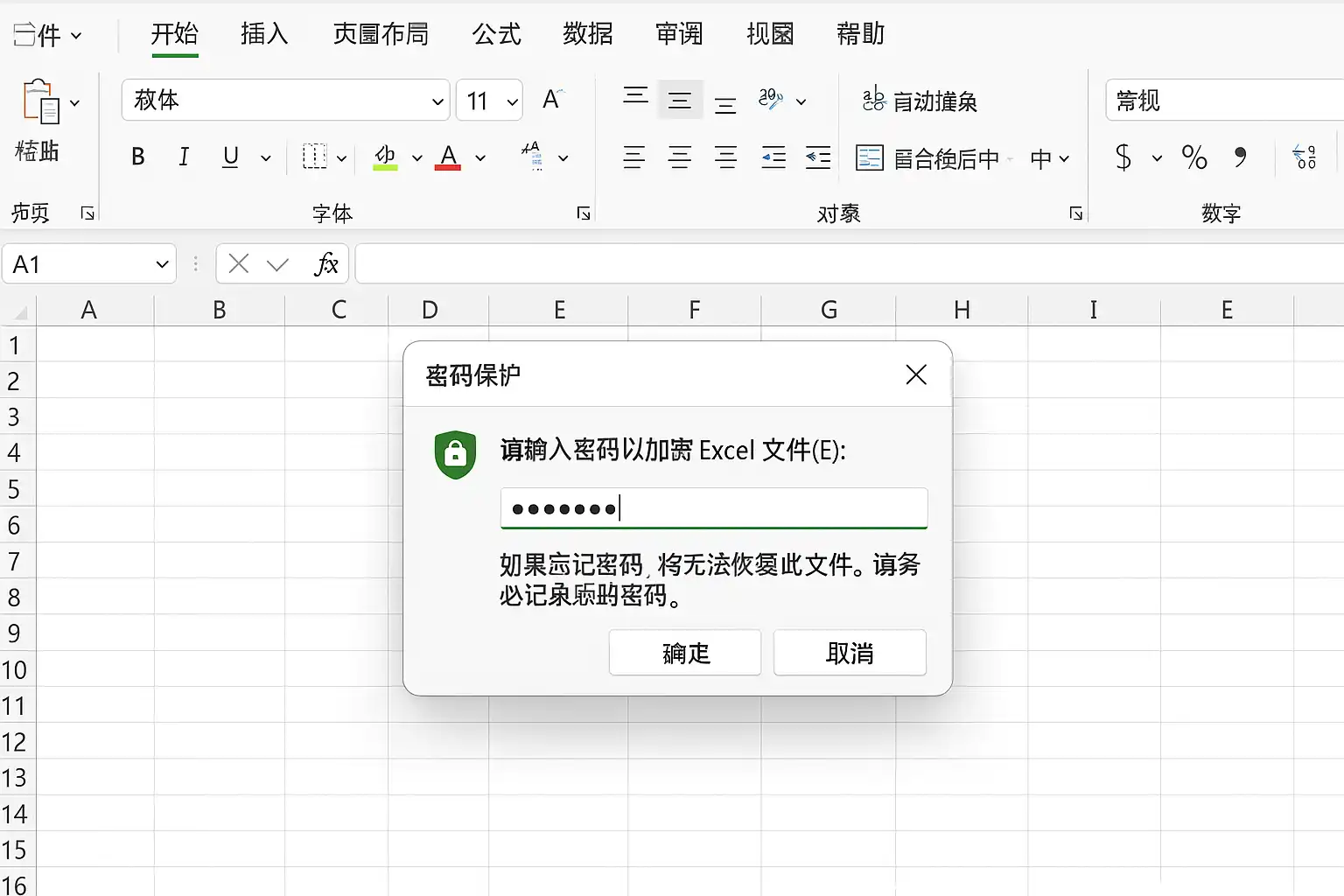Screen dimensions: 1344x896
Task: Click the Paste clipboard icon
Action: (x=40, y=101)
